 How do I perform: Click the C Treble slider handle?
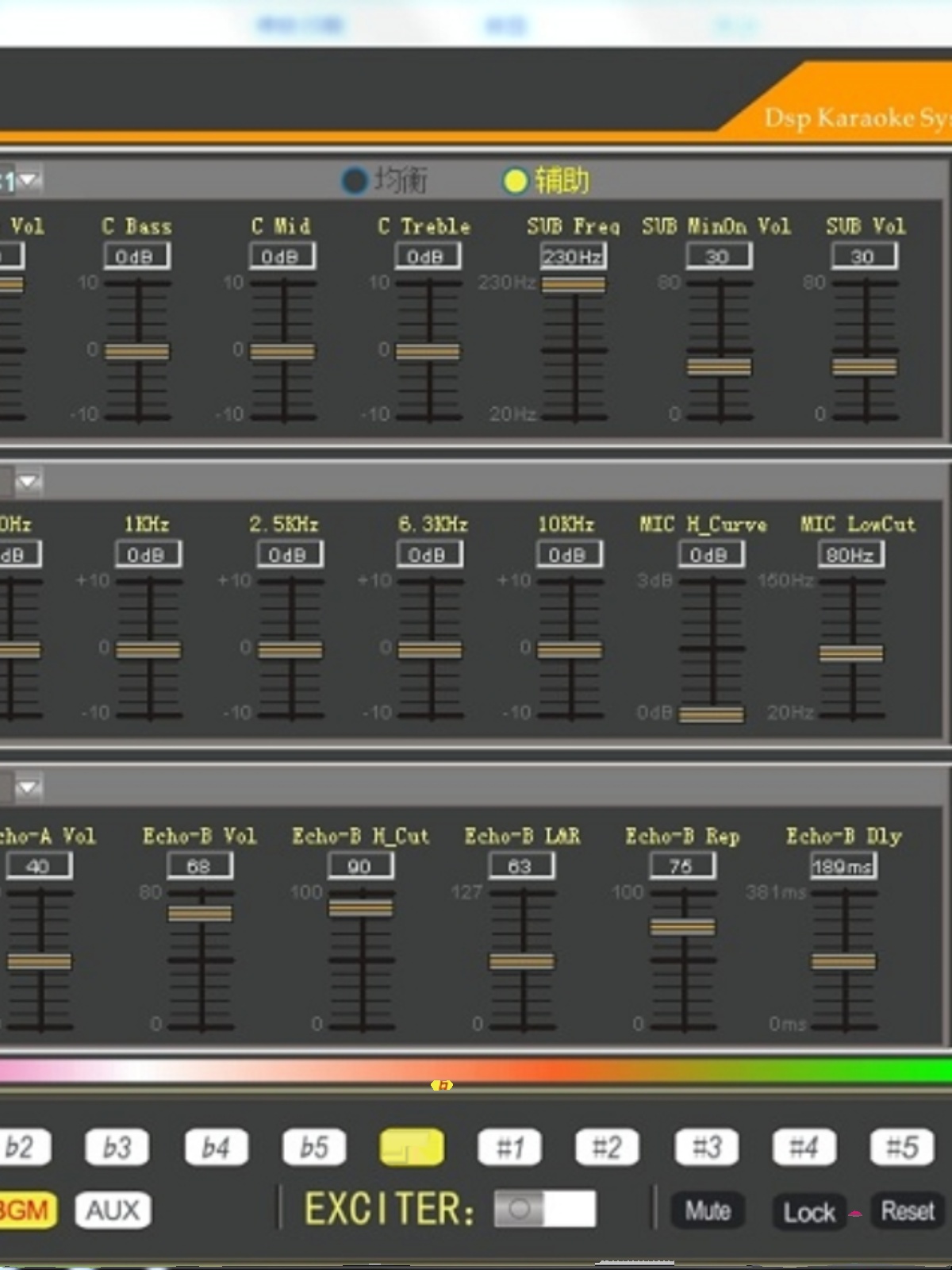(x=428, y=351)
